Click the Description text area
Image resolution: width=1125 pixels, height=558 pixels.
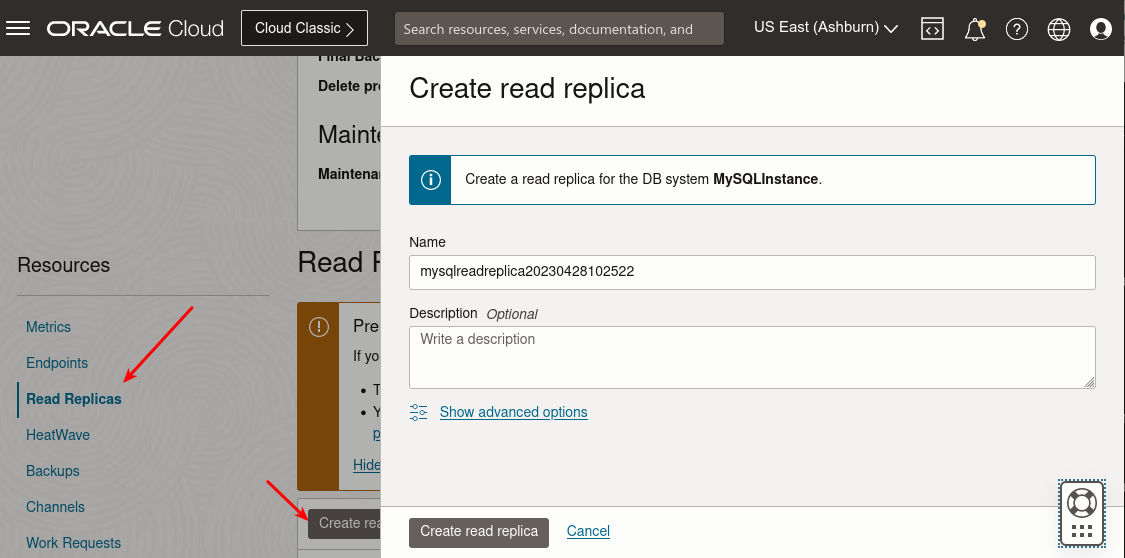[x=752, y=357]
